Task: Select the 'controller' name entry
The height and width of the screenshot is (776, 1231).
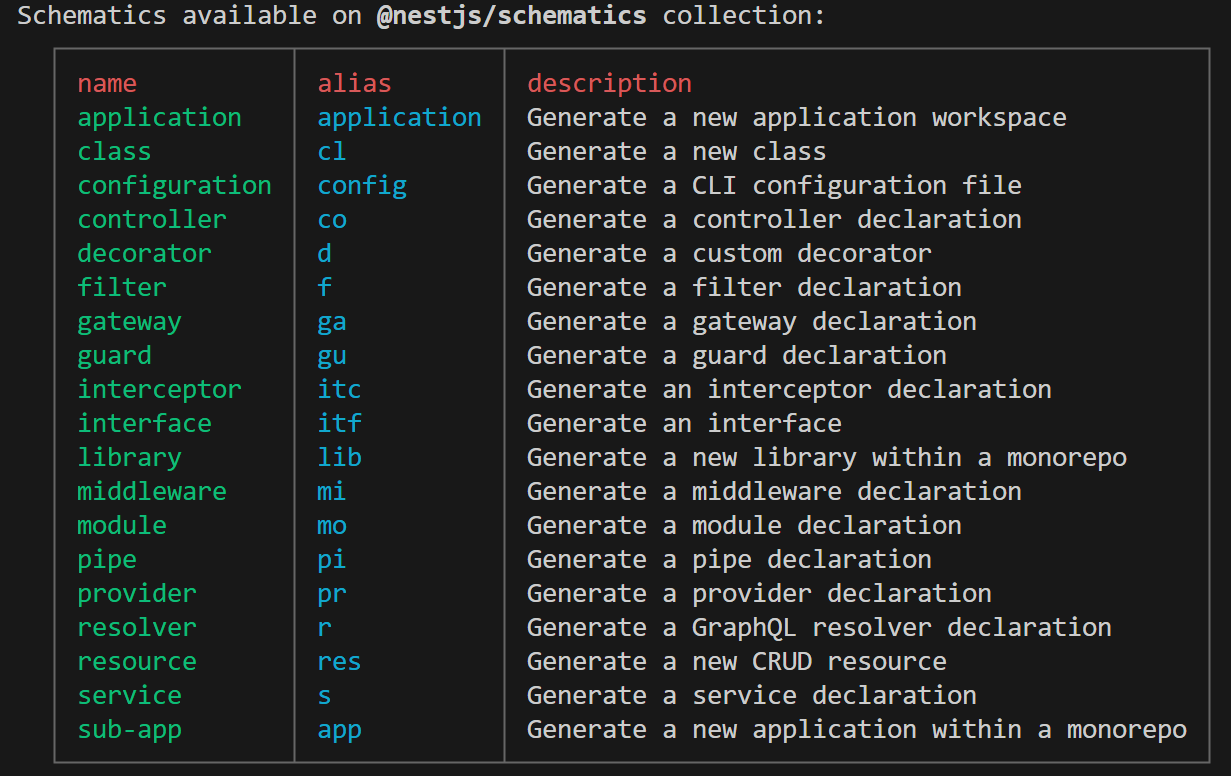Action: pos(152,220)
